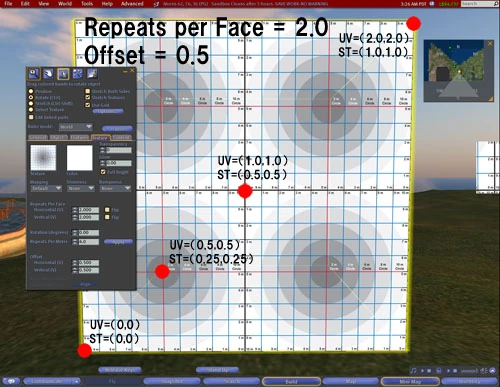Click the Inventory button
The image size is (500, 387).
click(470, 381)
